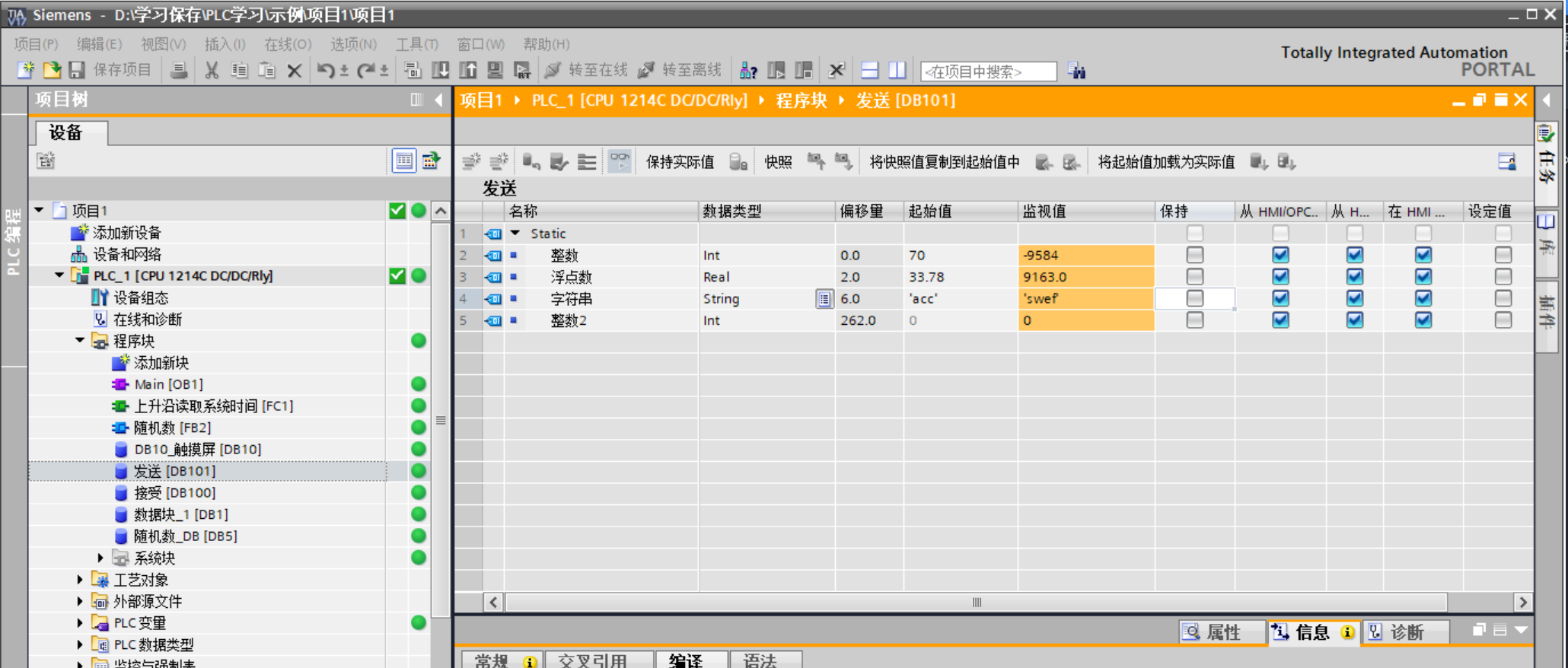Toggle 设定值 checkbox for 字符串 row
Screen dimensions: 1568x668
tap(1503, 298)
